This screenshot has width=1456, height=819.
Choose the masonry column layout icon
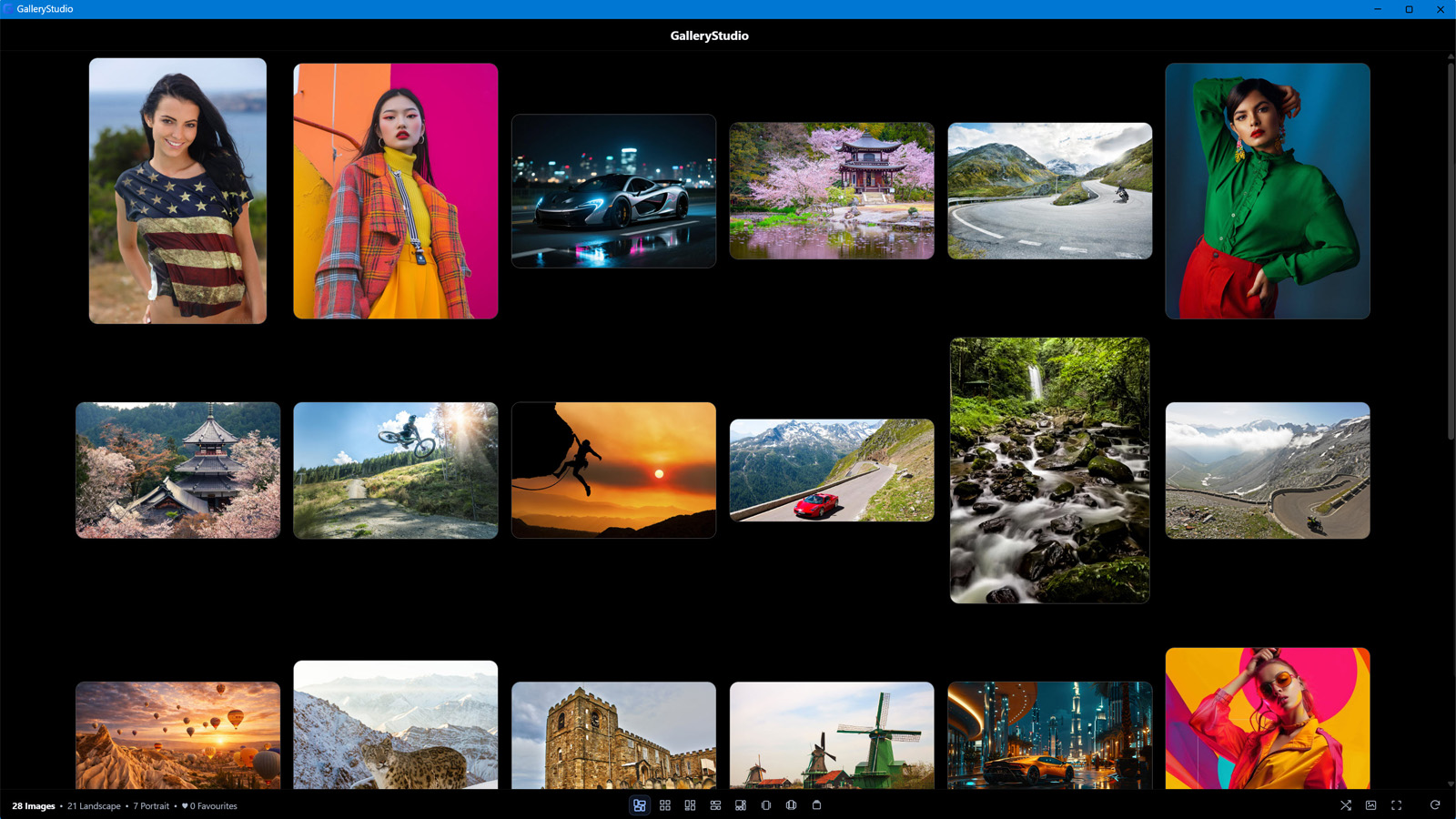[691, 805]
